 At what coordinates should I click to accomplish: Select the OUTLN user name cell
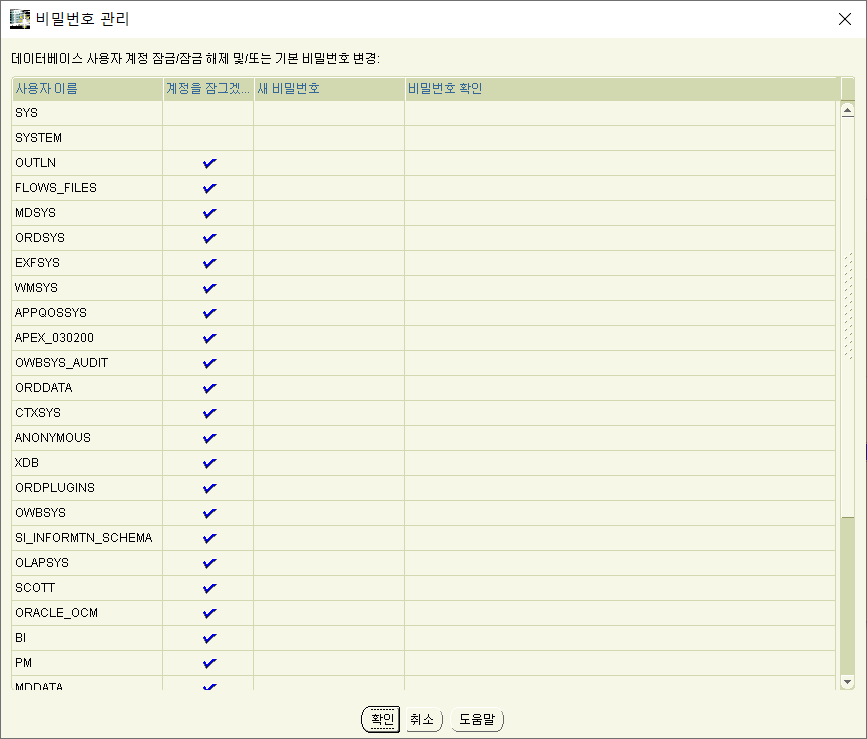pos(87,163)
